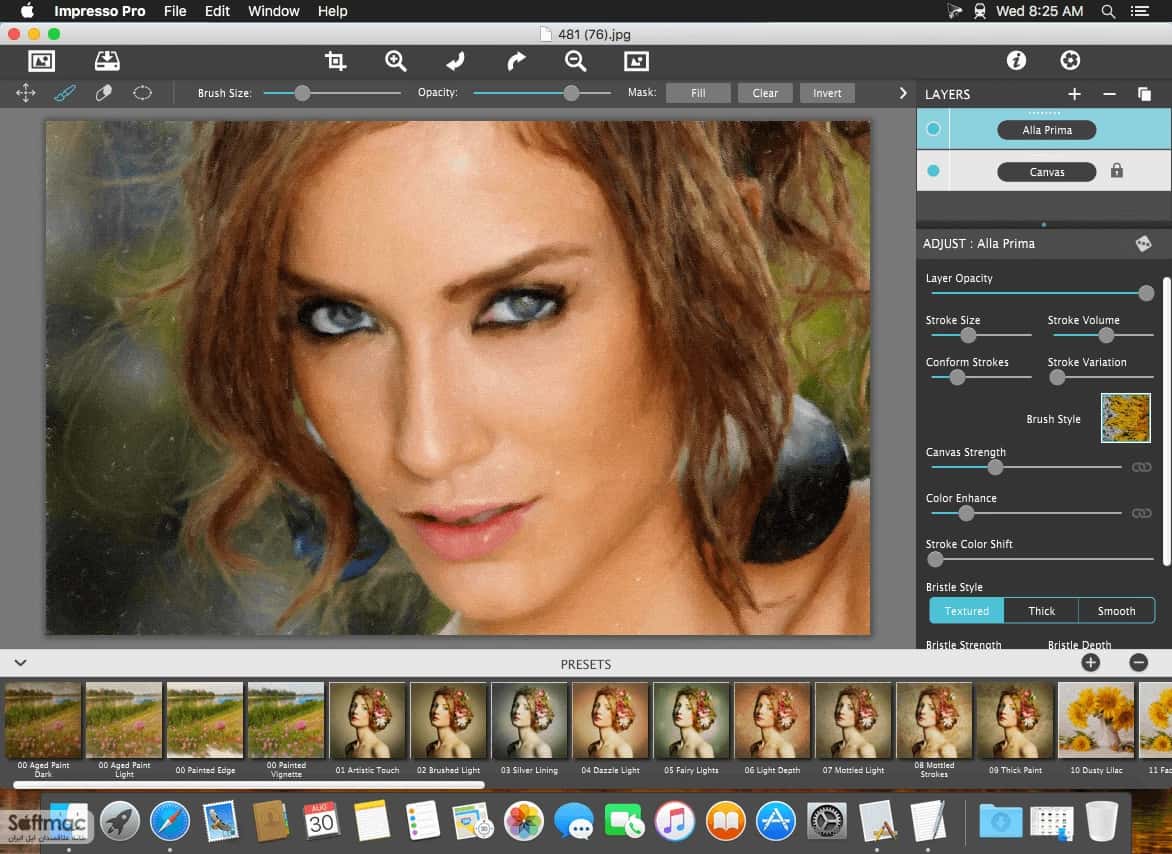Toggle visibility of Canvas layer

[933, 171]
